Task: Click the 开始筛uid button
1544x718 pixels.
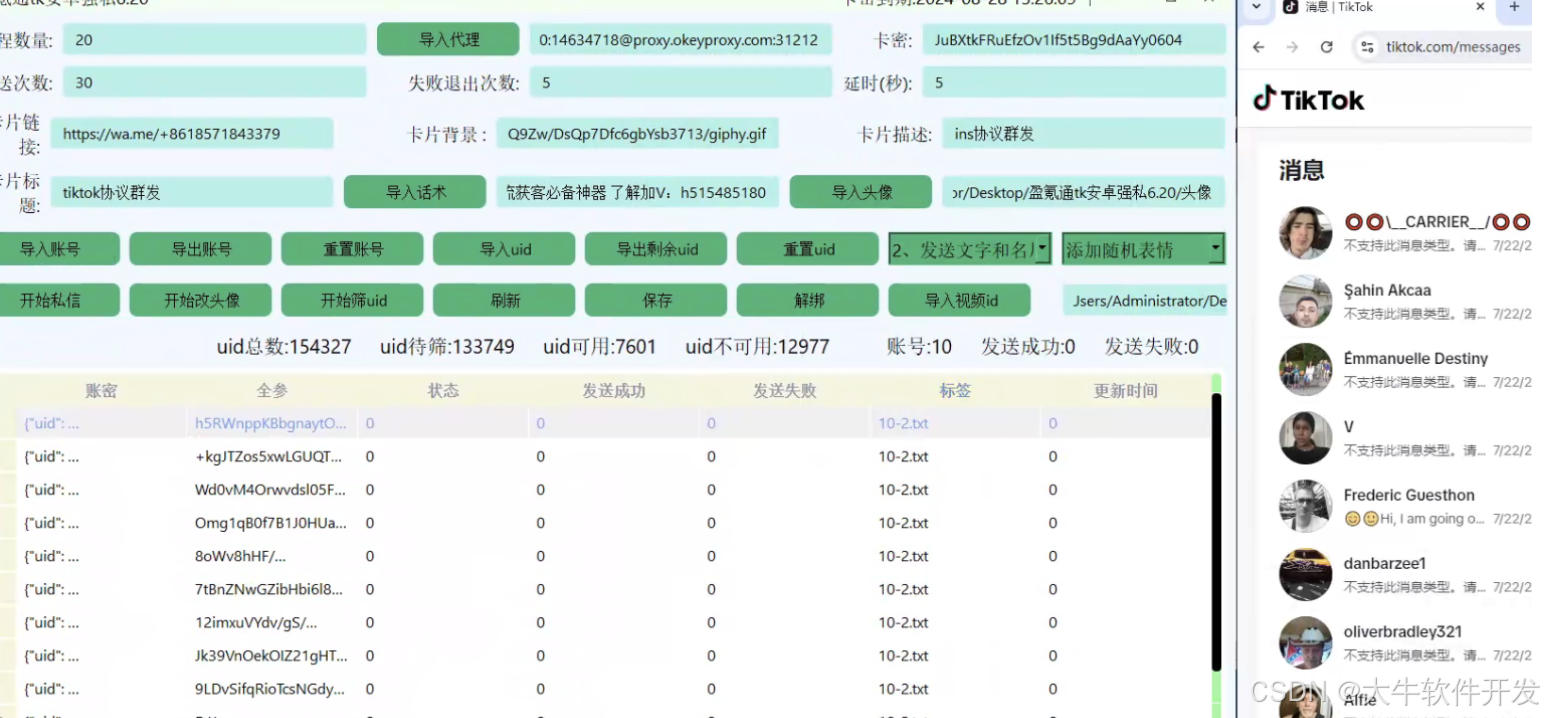Action: tap(353, 300)
